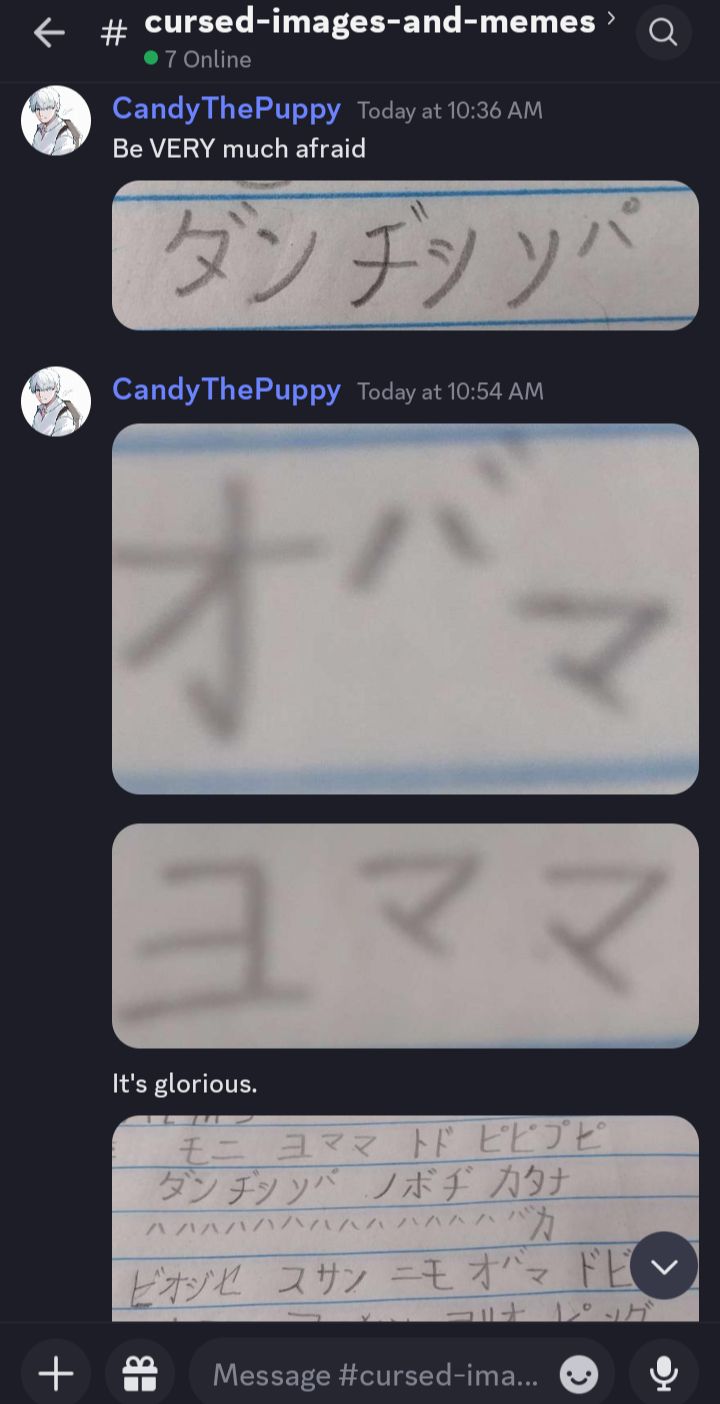Tap the hash channel icon in header
The height and width of the screenshot is (1404, 720).
pos(114,33)
